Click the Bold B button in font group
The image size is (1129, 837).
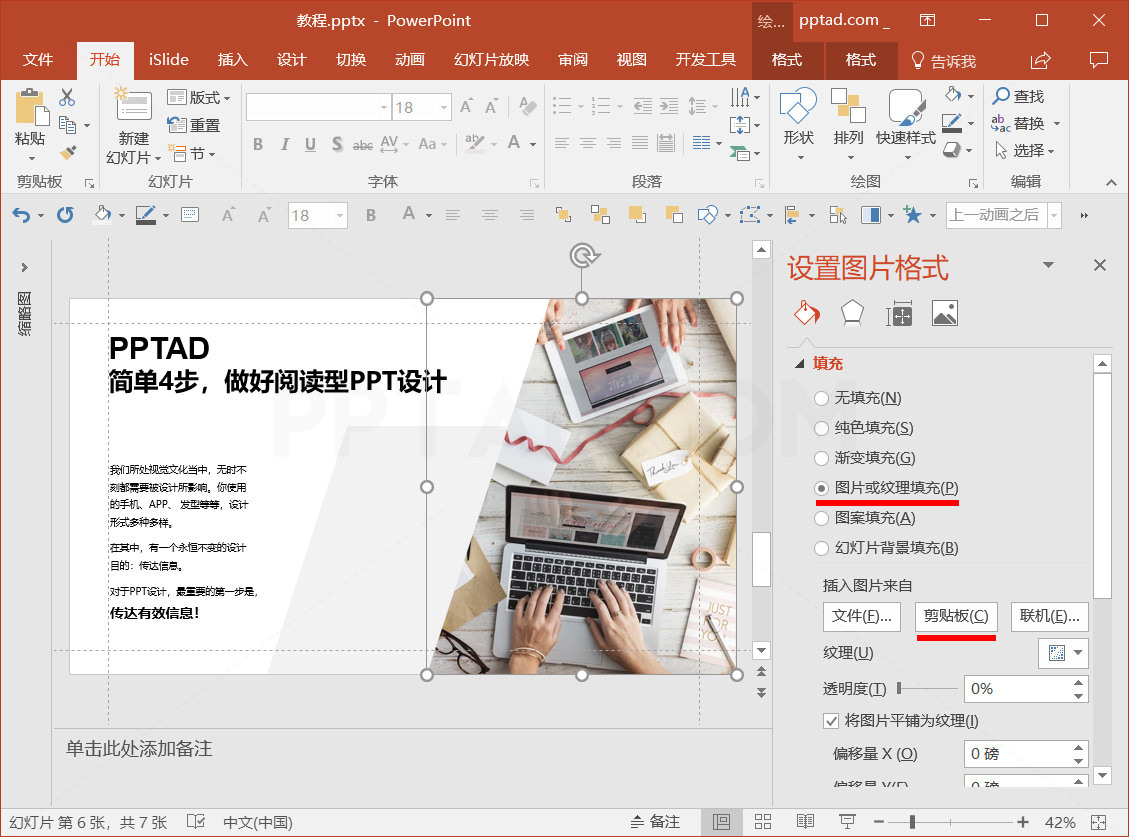coord(258,144)
